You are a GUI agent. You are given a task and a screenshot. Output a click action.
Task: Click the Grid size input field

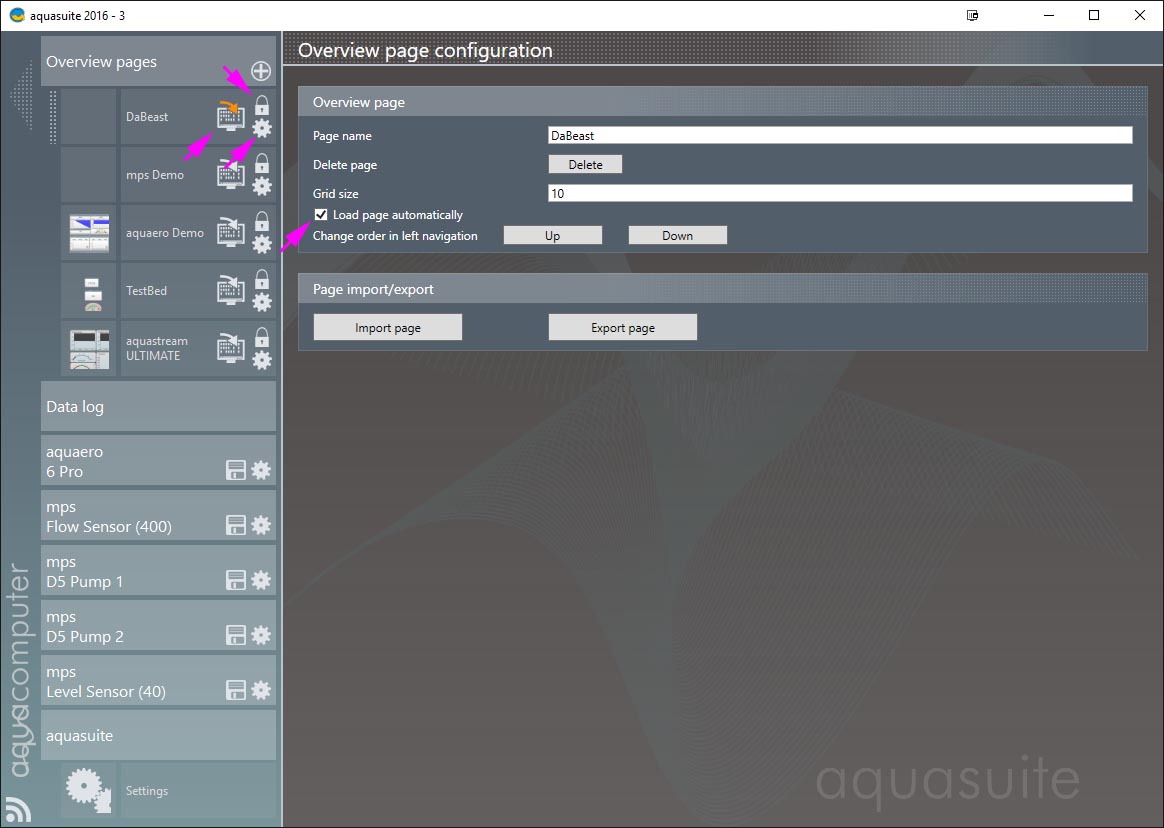click(840, 194)
